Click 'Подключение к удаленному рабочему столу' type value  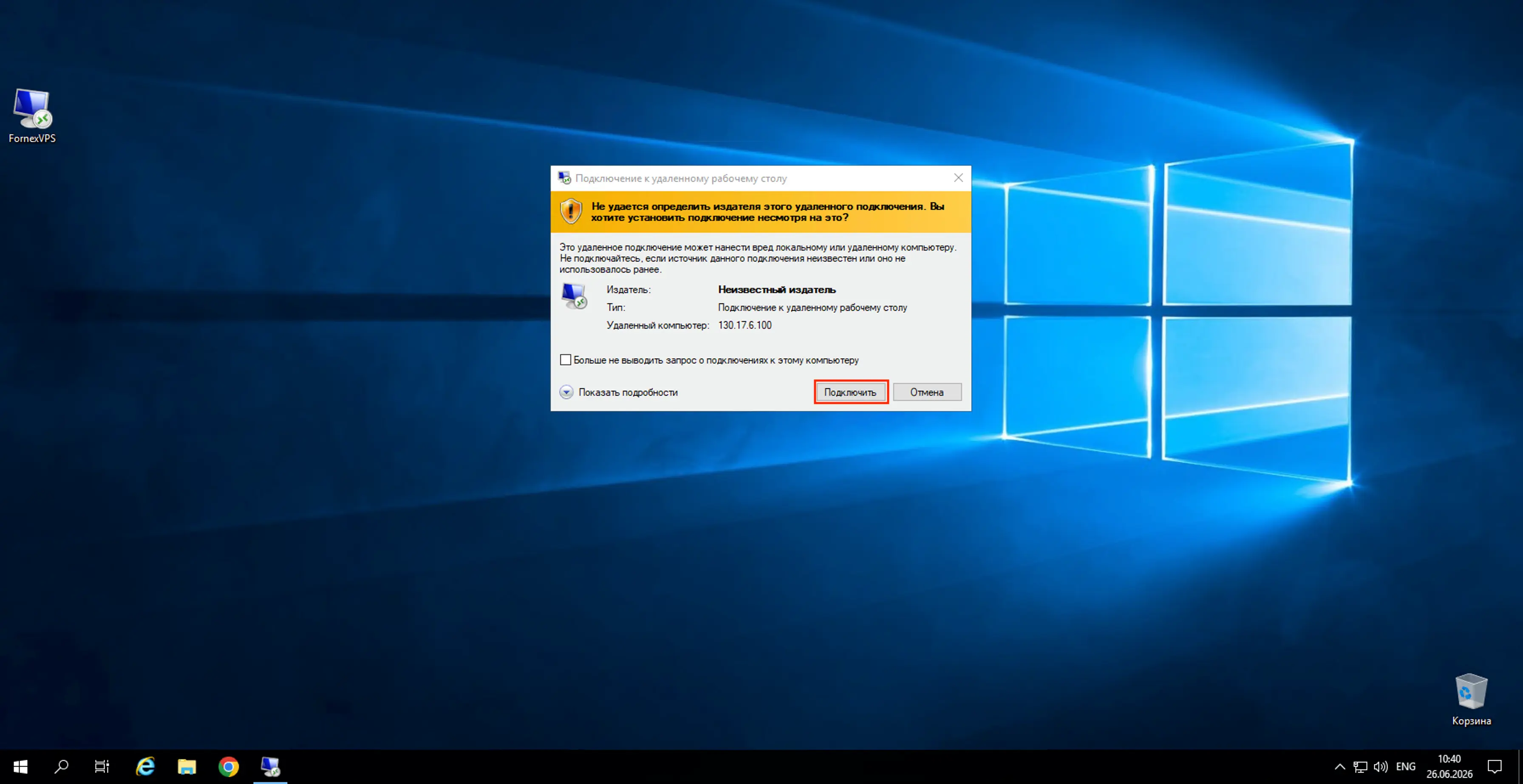[x=812, y=307]
